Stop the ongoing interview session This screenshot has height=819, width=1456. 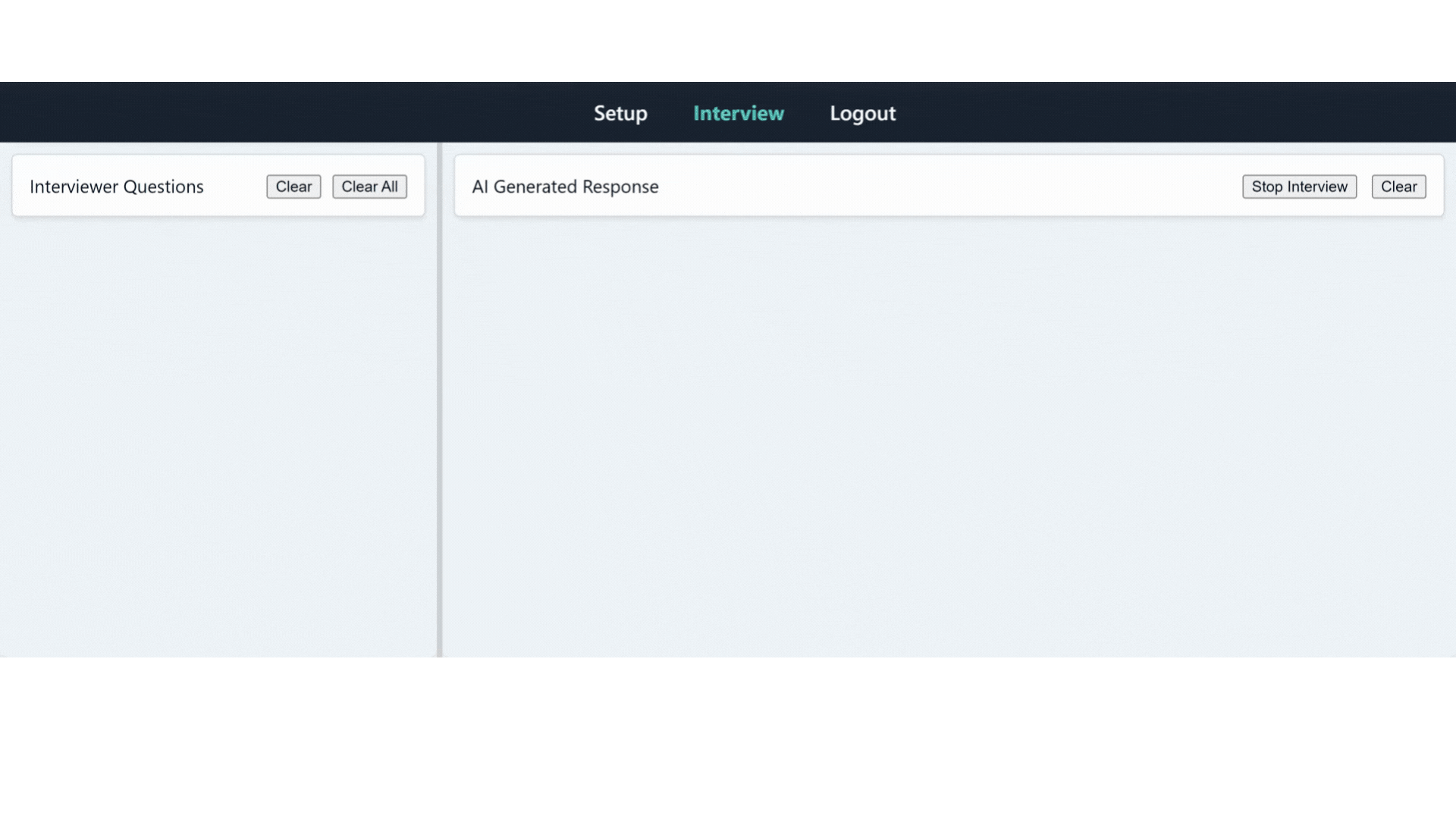point(1299,187)
